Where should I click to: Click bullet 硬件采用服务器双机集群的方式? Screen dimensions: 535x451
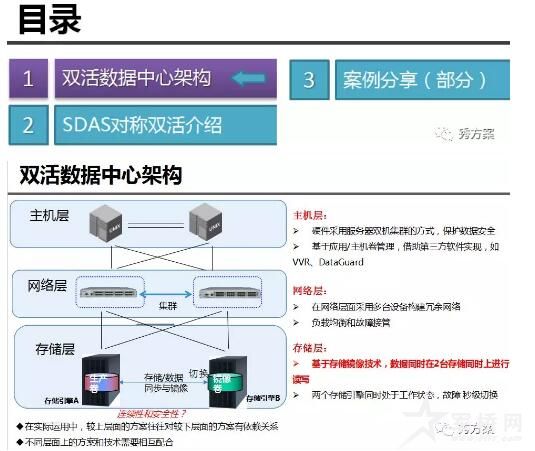point(403,231)
